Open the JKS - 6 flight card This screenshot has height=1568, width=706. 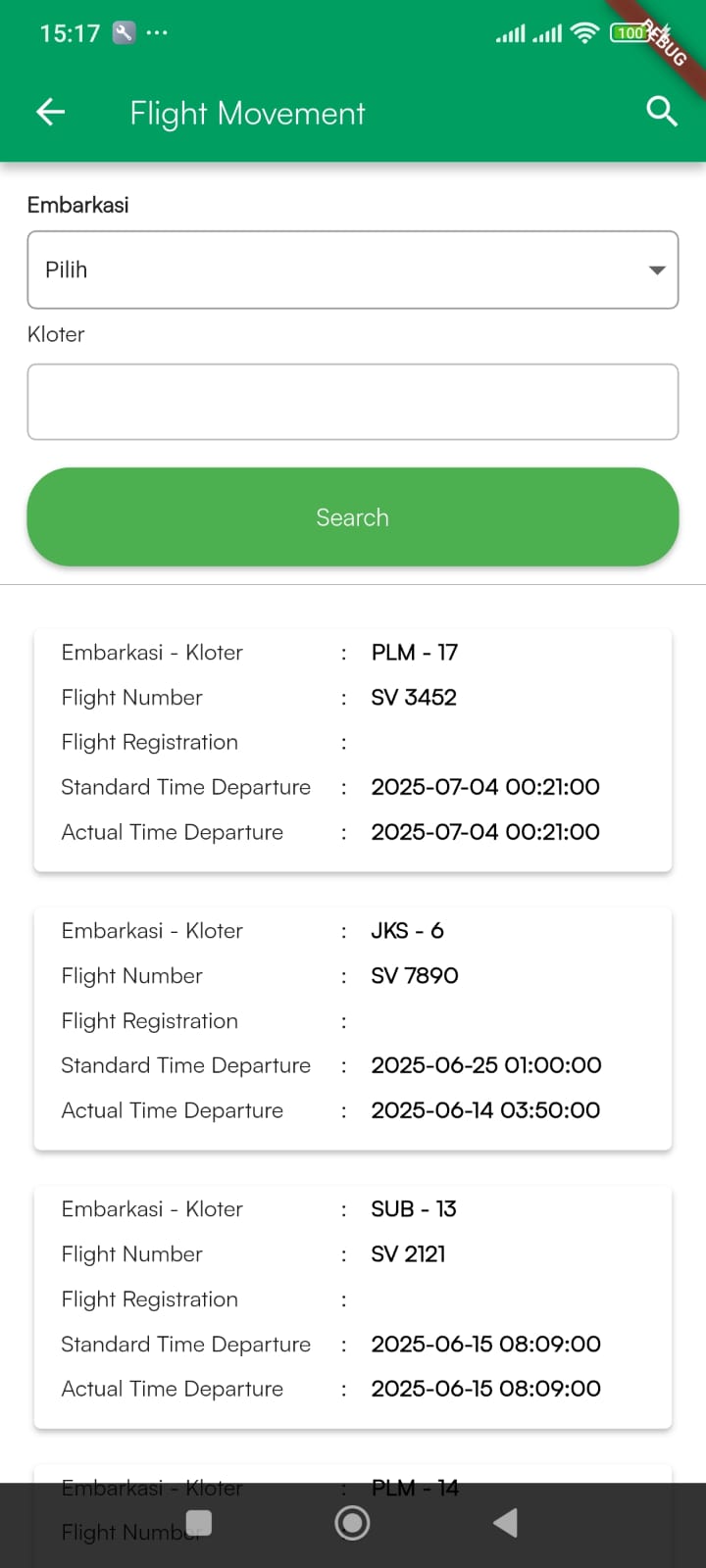pyautogui.click(x=353, y=1028)
